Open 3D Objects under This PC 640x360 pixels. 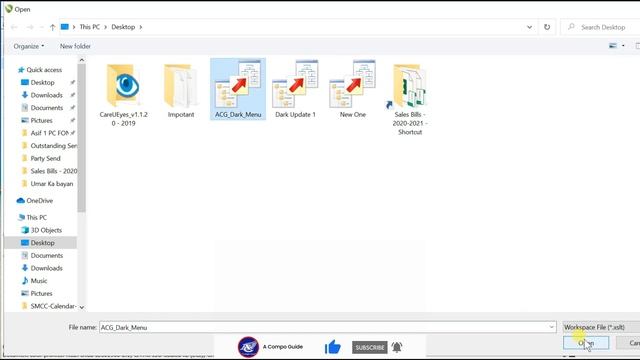(46, 230)
